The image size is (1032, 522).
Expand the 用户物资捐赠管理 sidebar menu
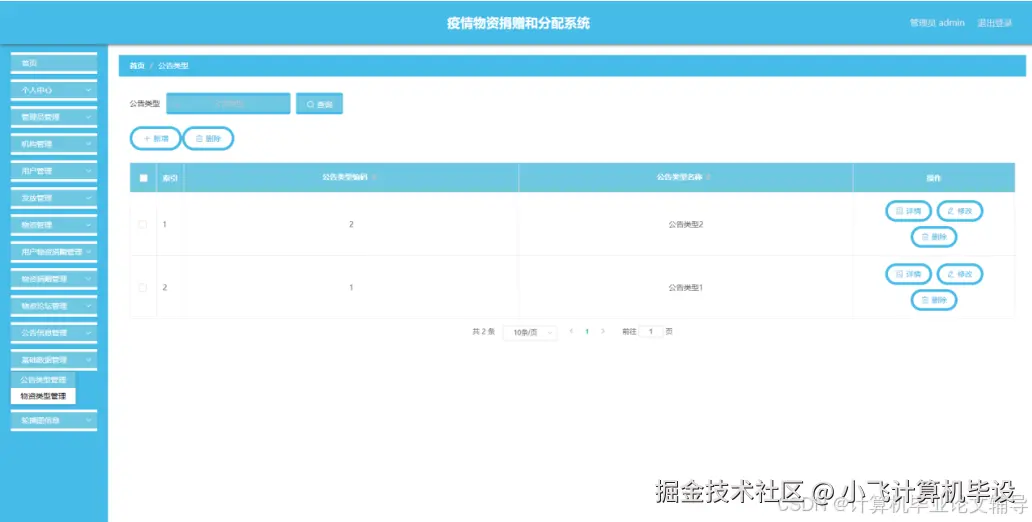[x=54, y=252]
